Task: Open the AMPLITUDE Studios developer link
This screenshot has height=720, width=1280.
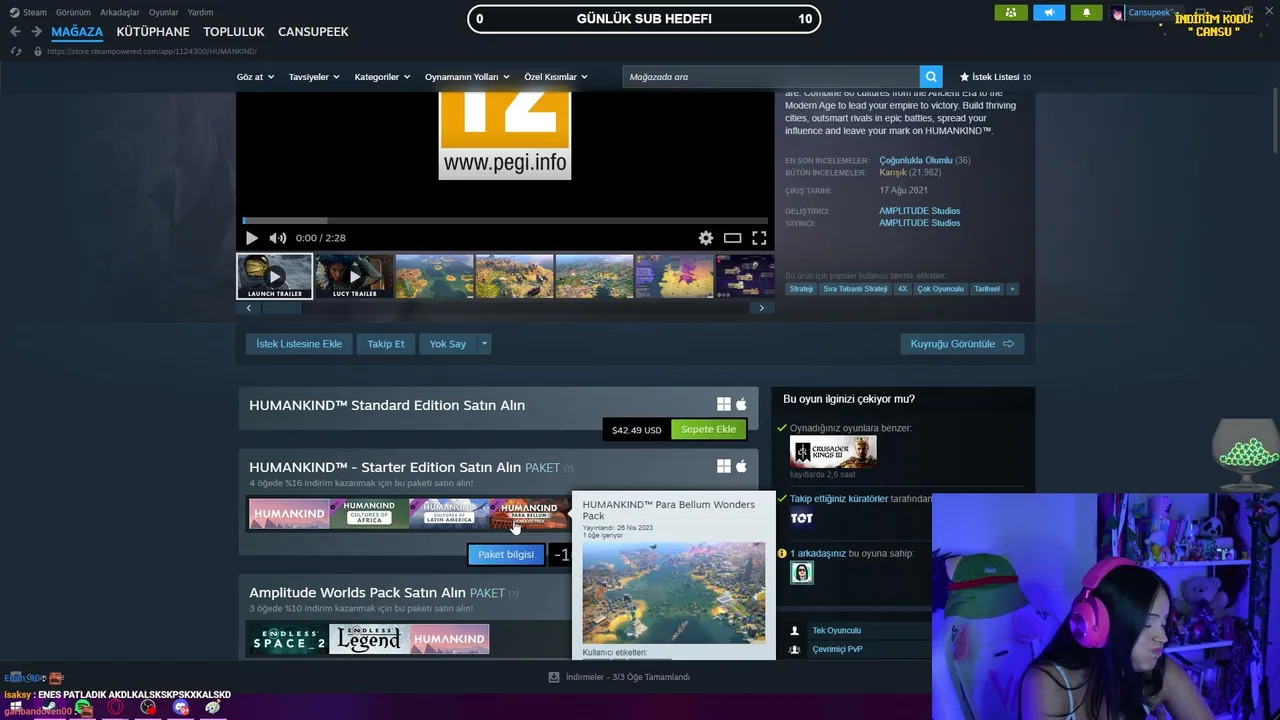Action: coord(919,211)
